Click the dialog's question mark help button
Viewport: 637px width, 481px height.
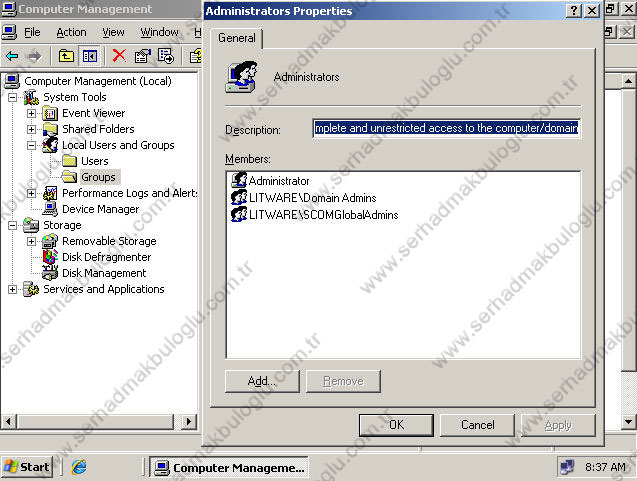tap(574, 11)
